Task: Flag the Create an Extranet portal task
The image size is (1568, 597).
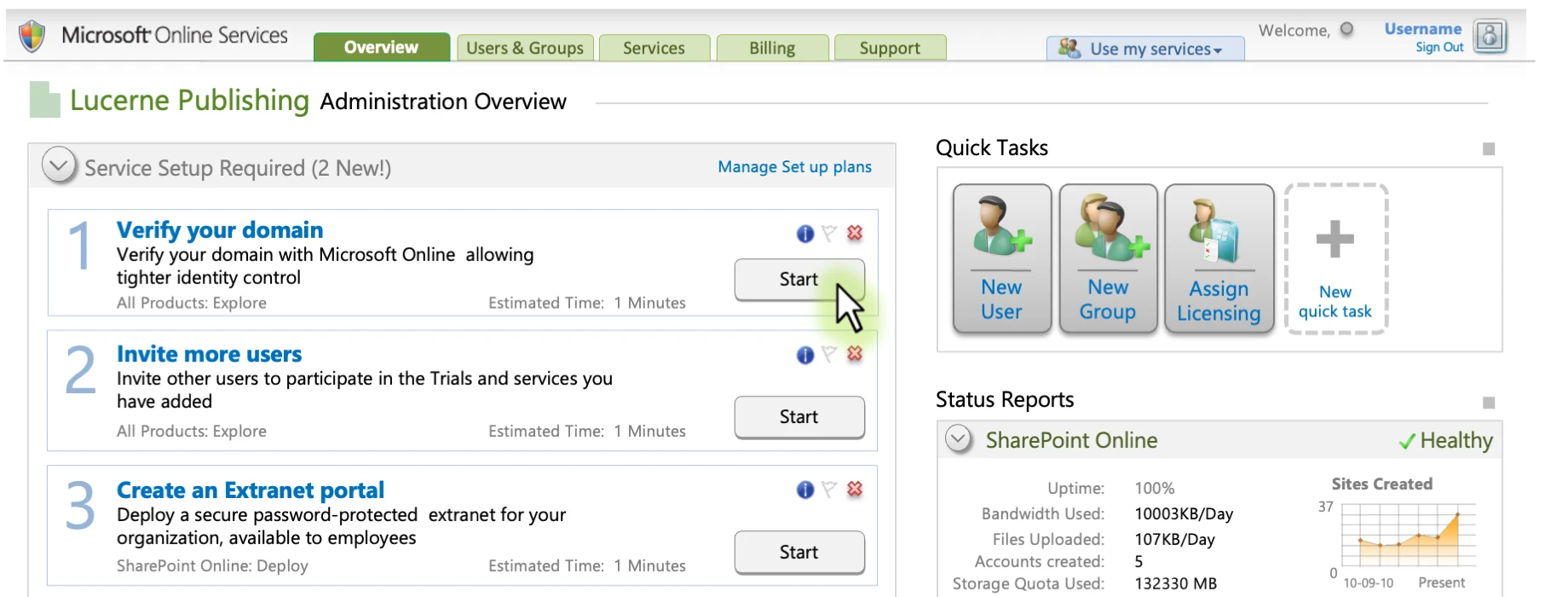Action: pyautogui.click(x=829, y=489)
